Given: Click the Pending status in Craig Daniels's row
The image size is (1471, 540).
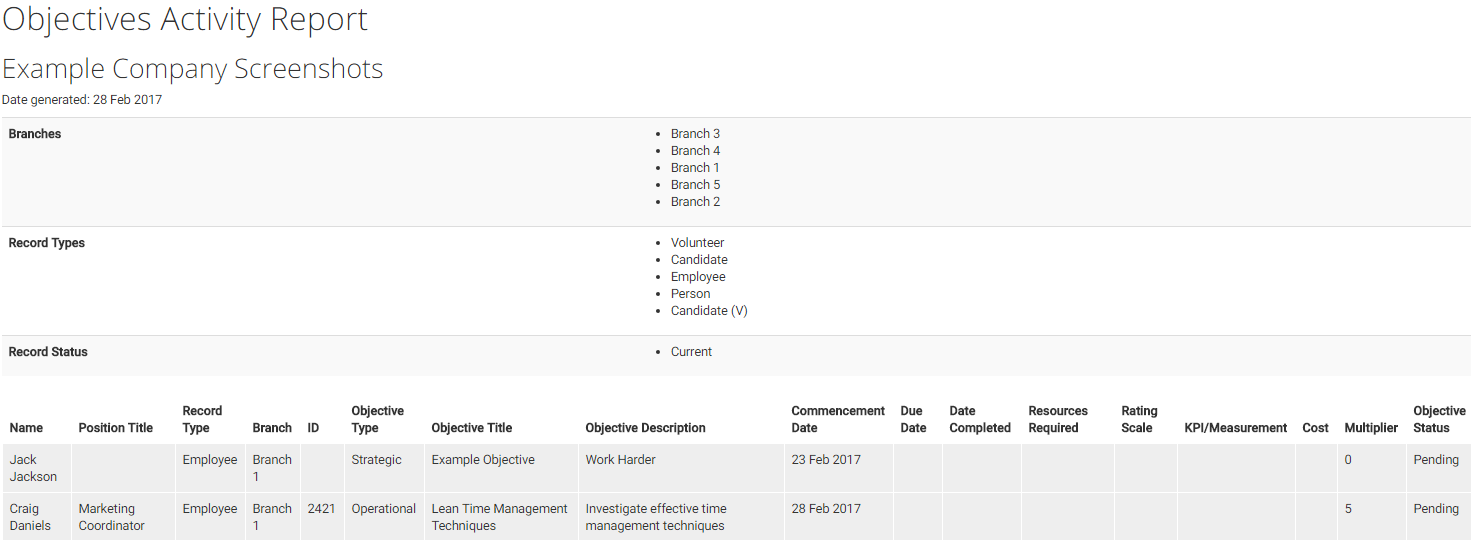Looking at the screenshot, I should [1436, 509].
